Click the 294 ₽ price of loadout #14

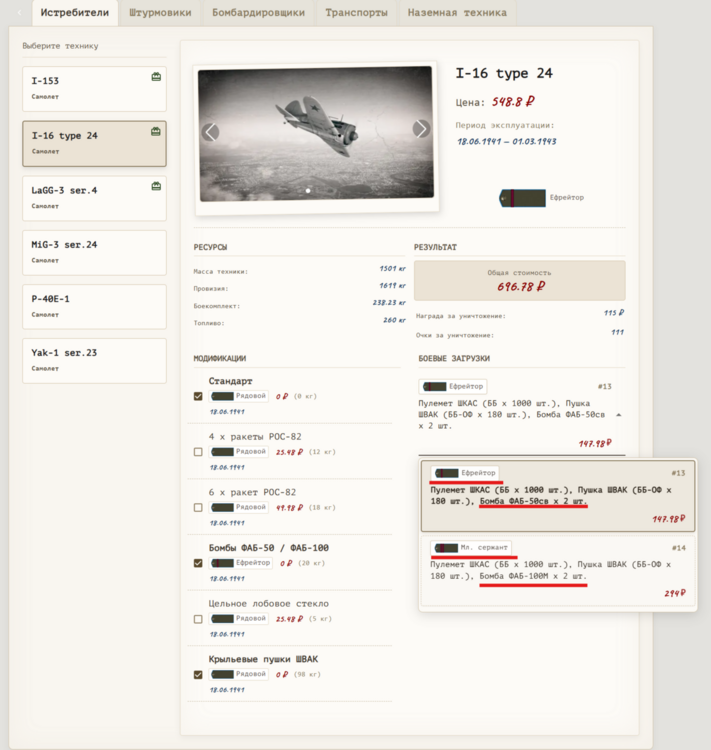coord(675,593)
